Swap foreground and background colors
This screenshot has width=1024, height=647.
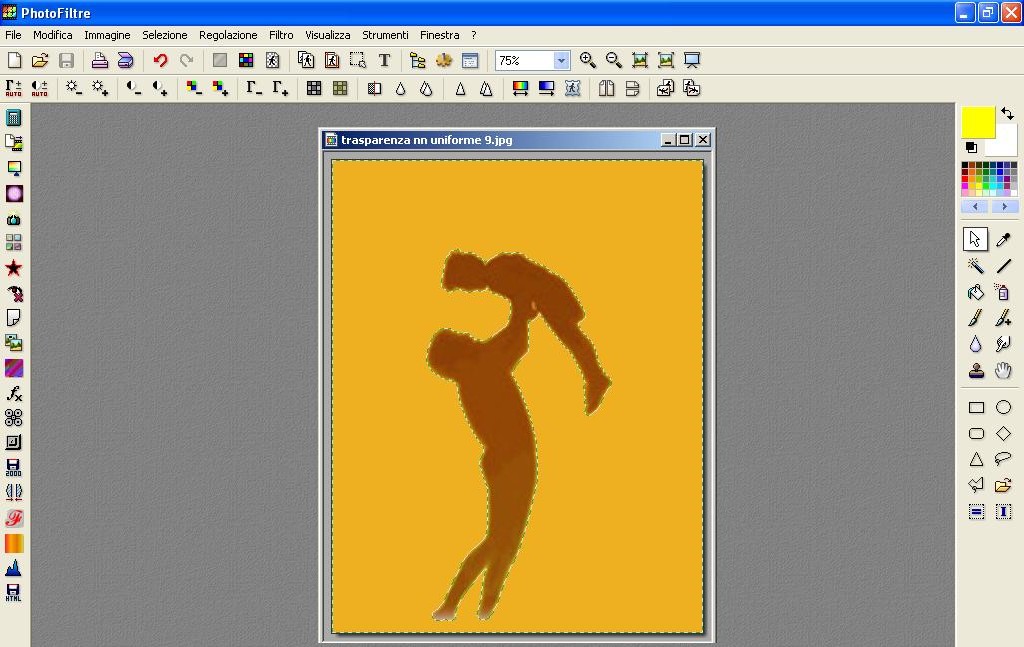1008,114
